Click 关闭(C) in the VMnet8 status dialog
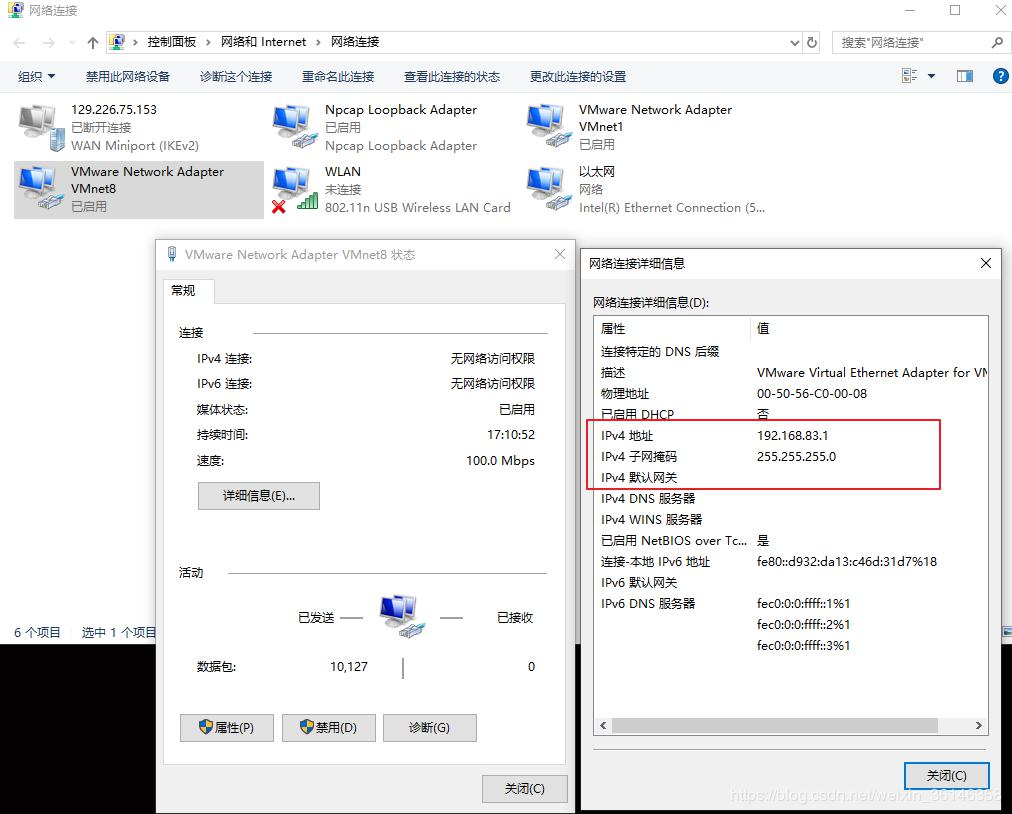Image resolution: width=1012 pixels, height=814 pixels. point(525,789)
